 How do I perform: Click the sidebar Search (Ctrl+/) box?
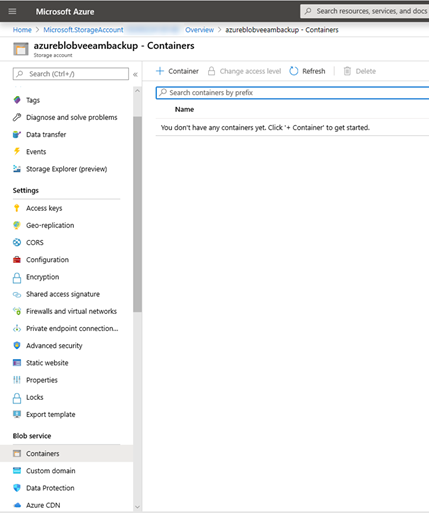[x=71, y=74]
